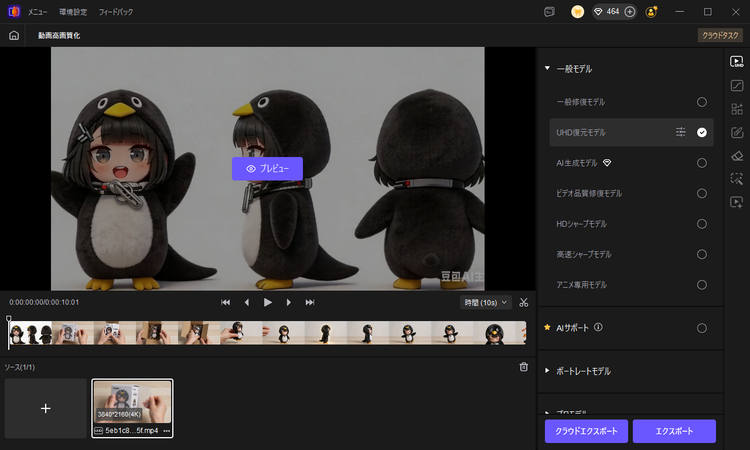The width and height of the screenshot is (750, 450).
Task: Click the クラウドエクスポート button
Action: pyautogui.click(x=586, y=431)
